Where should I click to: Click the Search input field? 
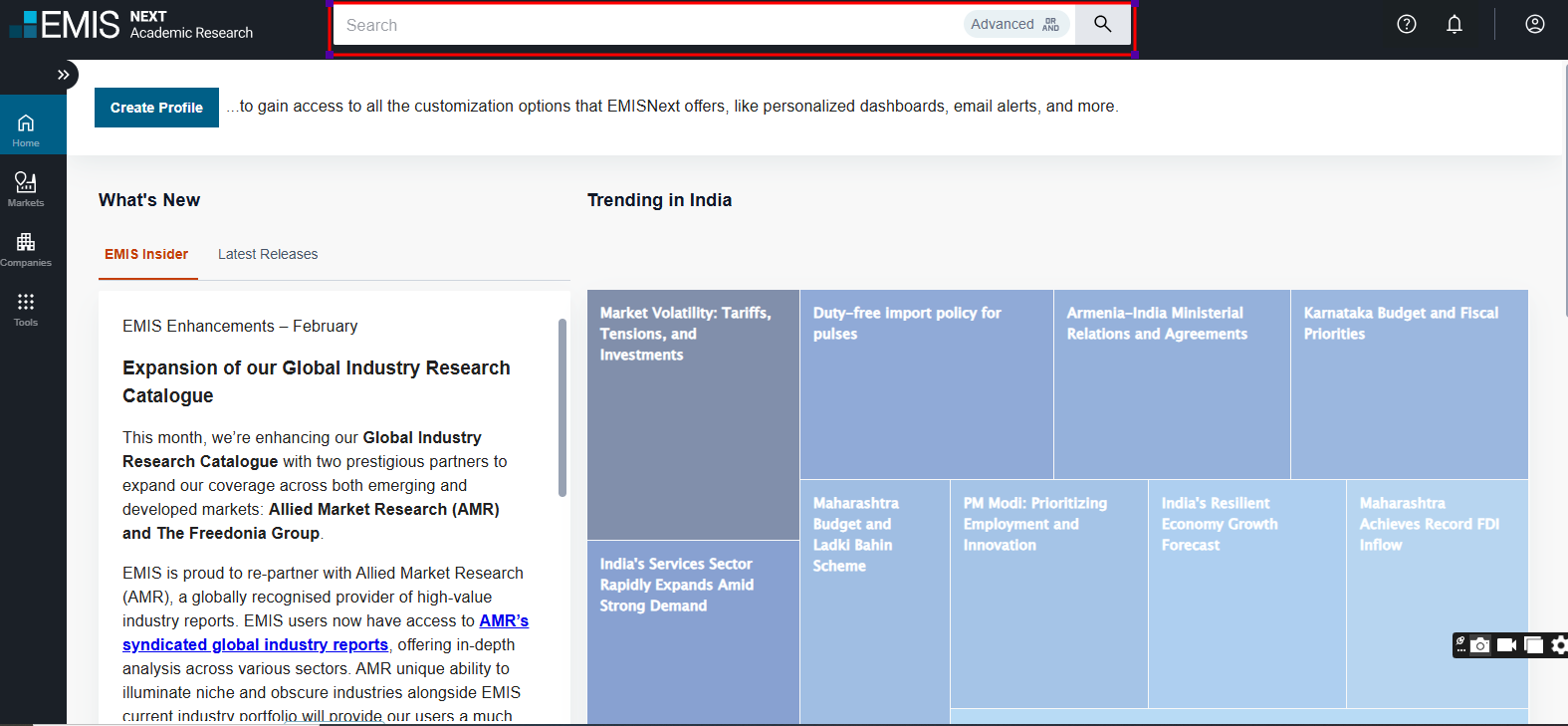[647, 25]
